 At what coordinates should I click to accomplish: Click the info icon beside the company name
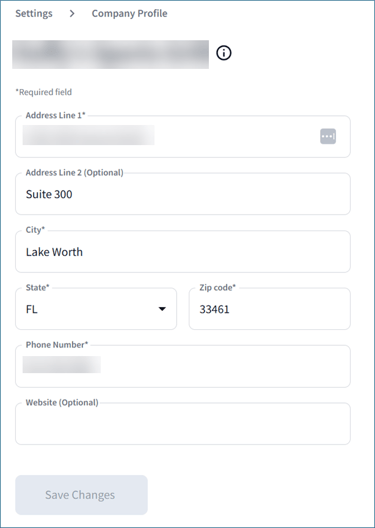tap(224, 53)
